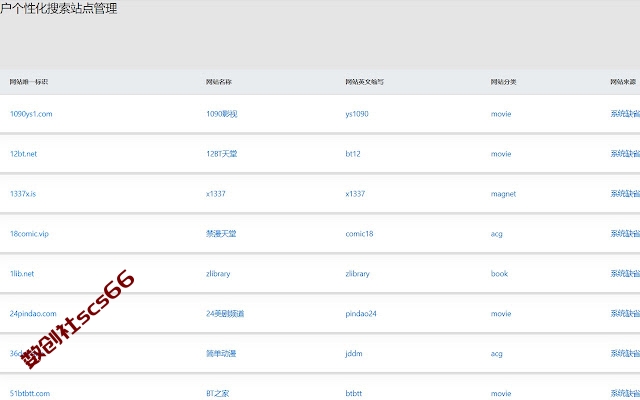Click the 1090影视 site name
This screenshot has width=640, height=400.
pyautogui.click(x=222, y=114)
